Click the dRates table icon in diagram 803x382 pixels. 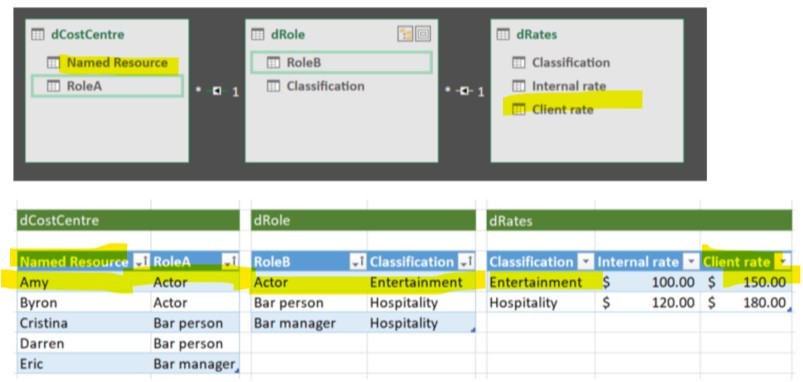[503, 35]
